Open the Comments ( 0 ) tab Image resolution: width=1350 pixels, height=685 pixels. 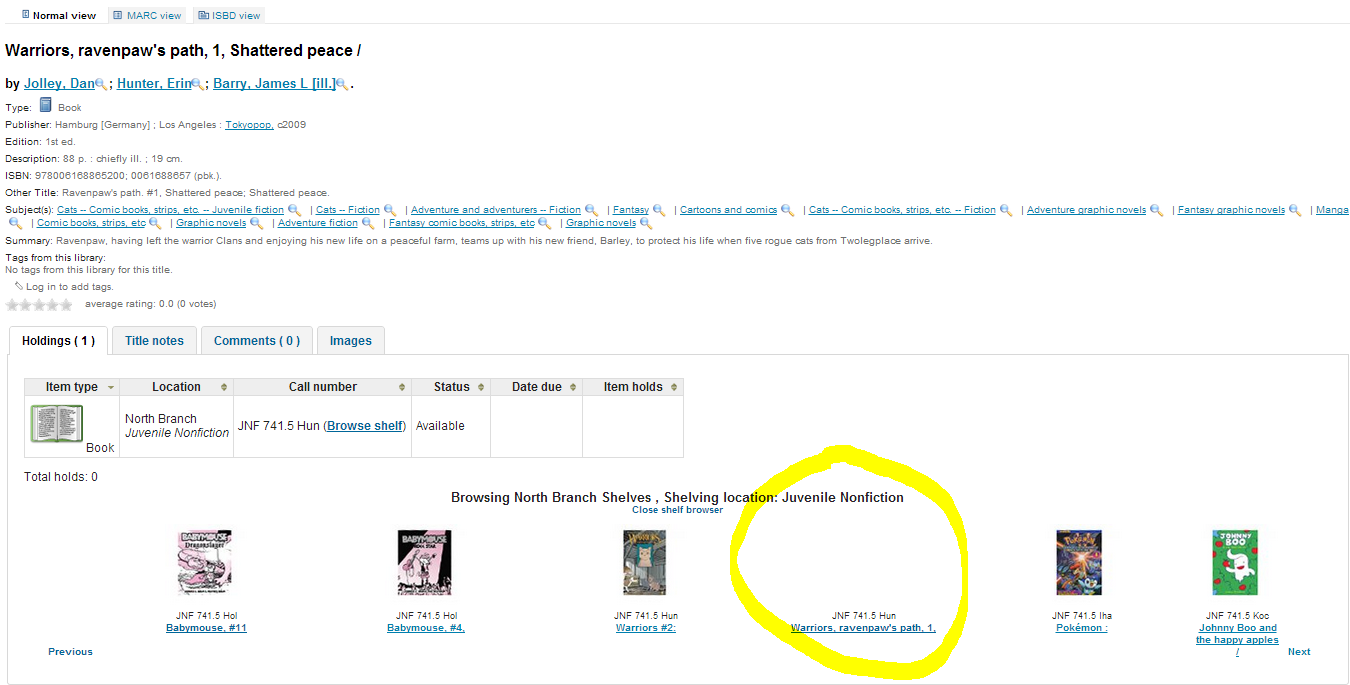(x=257, y=341)
